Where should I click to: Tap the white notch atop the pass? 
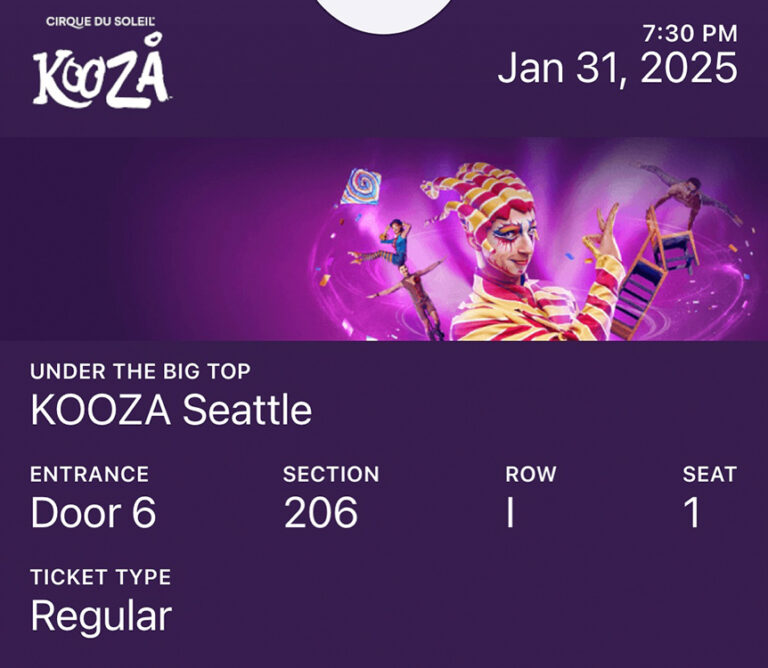tap(384, 15)
